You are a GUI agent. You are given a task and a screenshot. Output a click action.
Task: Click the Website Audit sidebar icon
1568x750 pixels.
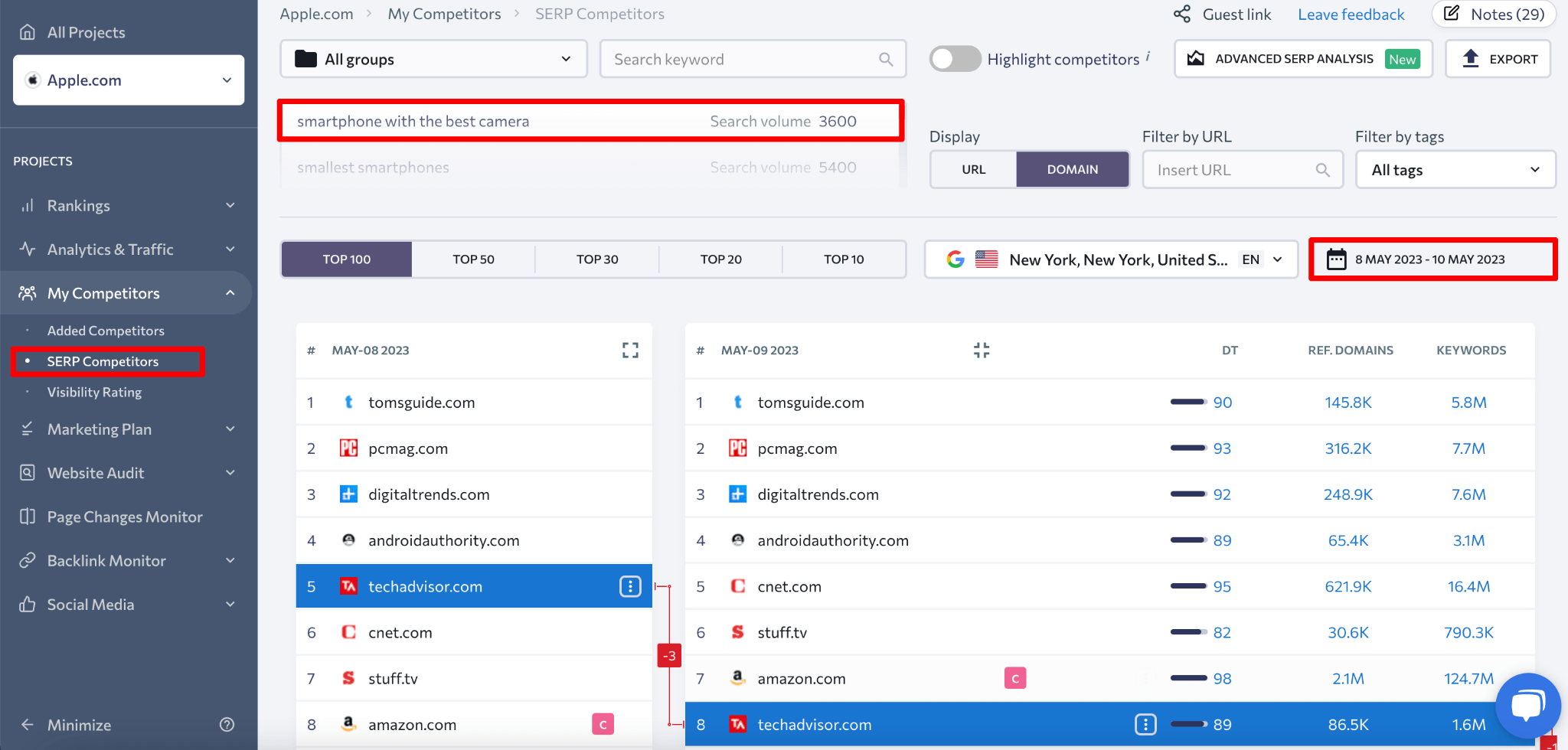click(x=28, y=472)
